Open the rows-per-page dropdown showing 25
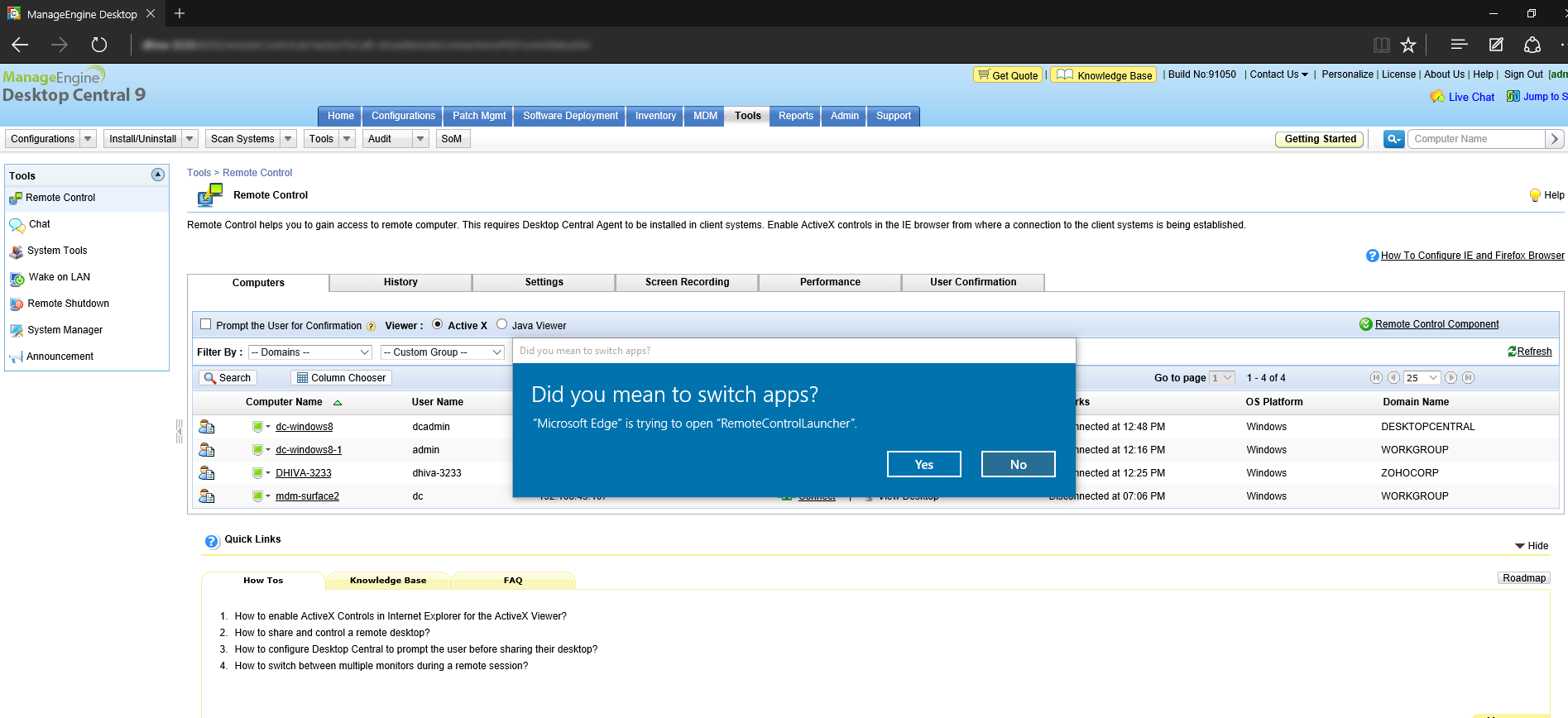 coord(1422,378)
